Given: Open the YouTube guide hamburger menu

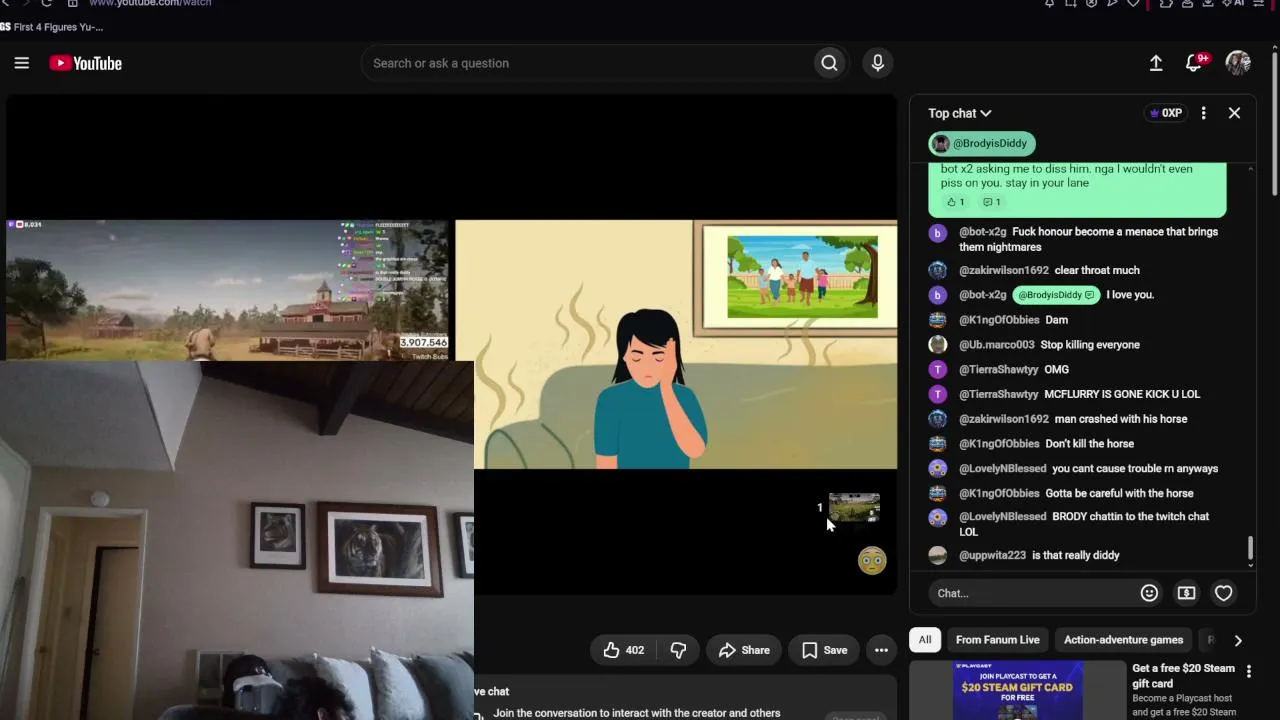Looking at the screenshot, I should (22, 63).
